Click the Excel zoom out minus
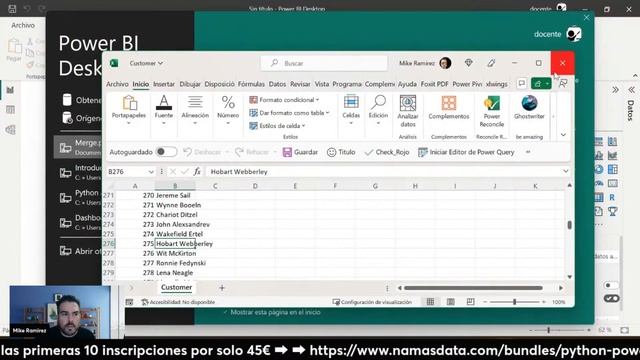This screenshot has width=640, height=360. [485, 302]
